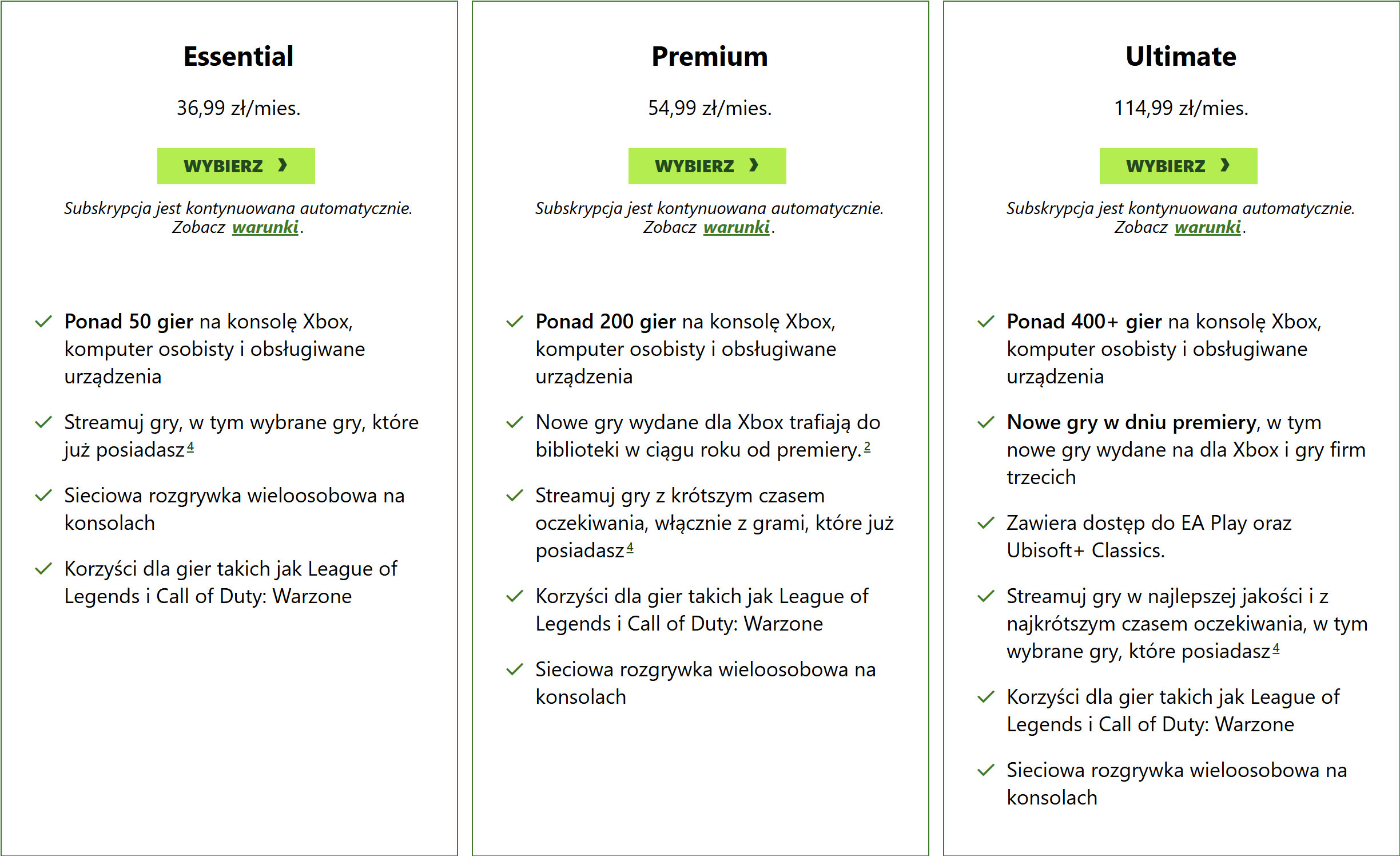Image resolution: width=1400 pixels, height=856 pixels.
Task: Click checkmark next to EA Play feature
Action: click(986, 523)
